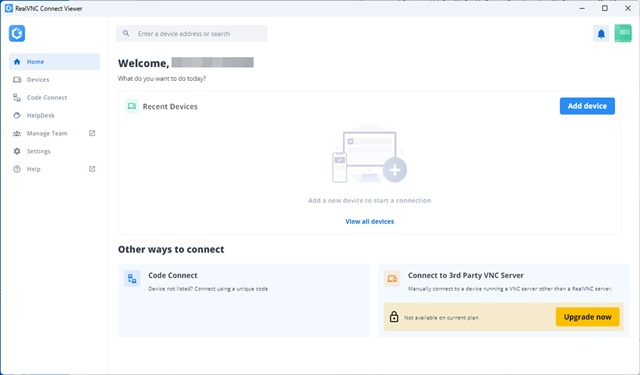Screen dimensions: 640x375
Task: Maximize the RealVNC Connect Viewer window
Action: pyautogui.click(x=605, y=8)
